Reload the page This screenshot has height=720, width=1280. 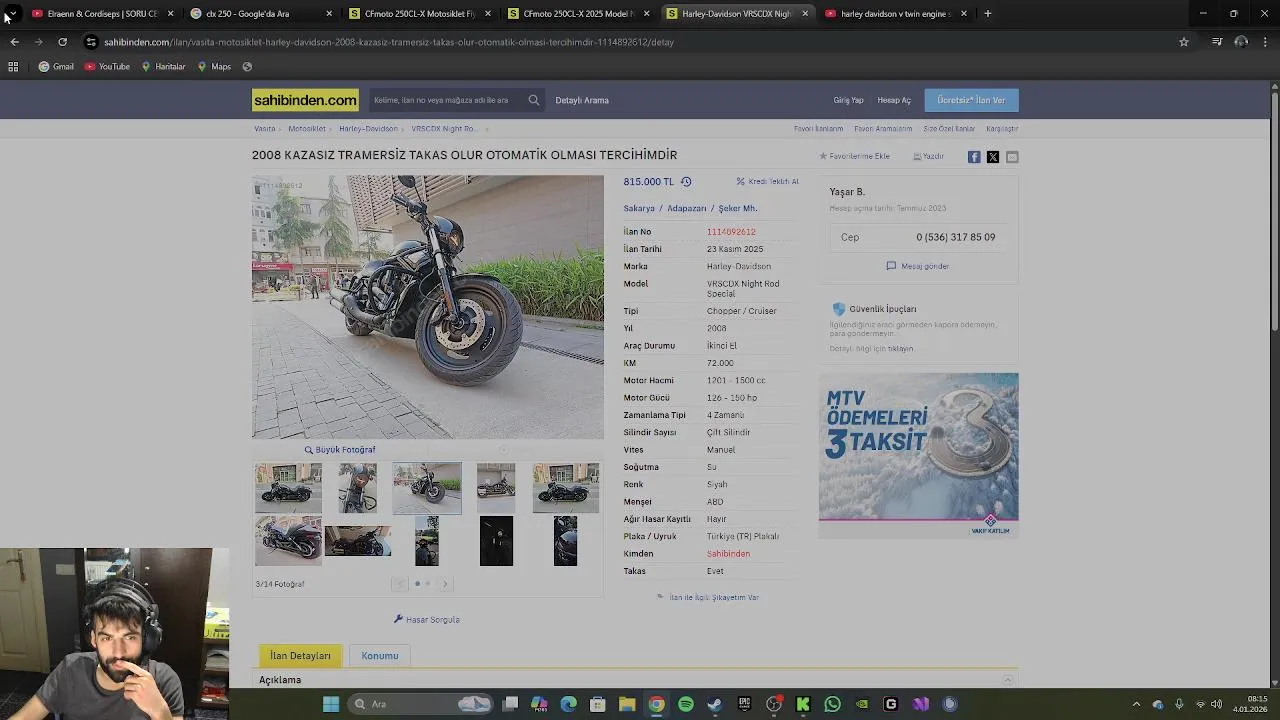(x=62, y=42)
